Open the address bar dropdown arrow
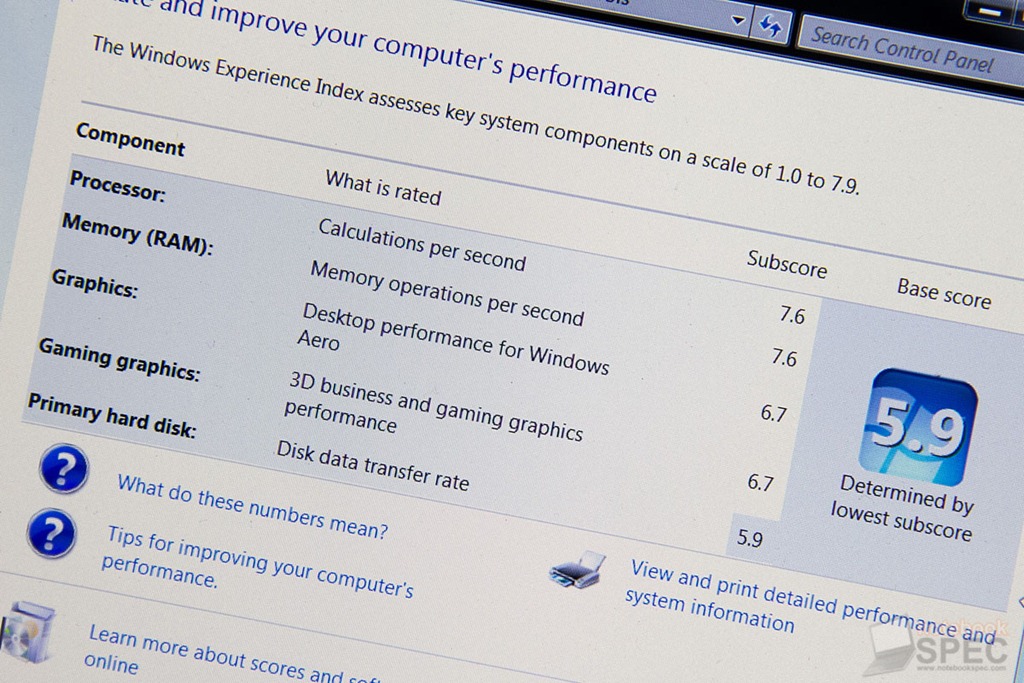 pyautogui.click(x=738, y=20)
